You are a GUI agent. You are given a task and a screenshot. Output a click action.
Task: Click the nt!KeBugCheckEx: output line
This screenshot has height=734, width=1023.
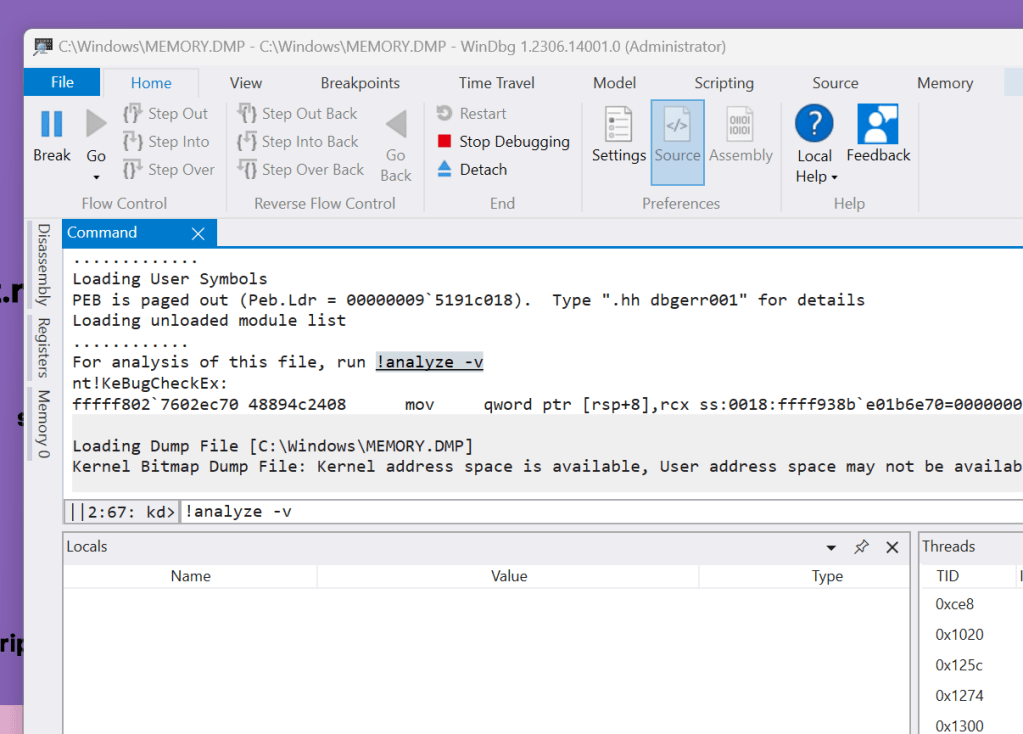click(x=149, y=383)
